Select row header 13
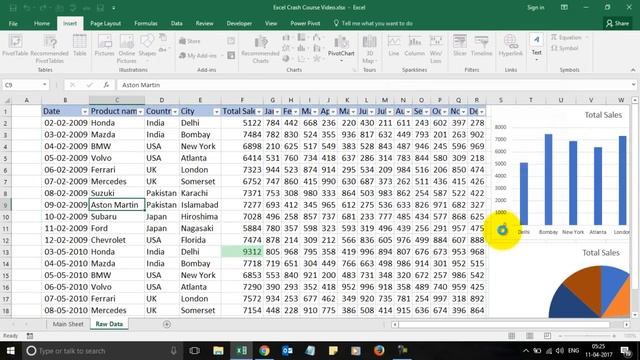This screenshot has height=360, width=640. (x=6, y=252)
